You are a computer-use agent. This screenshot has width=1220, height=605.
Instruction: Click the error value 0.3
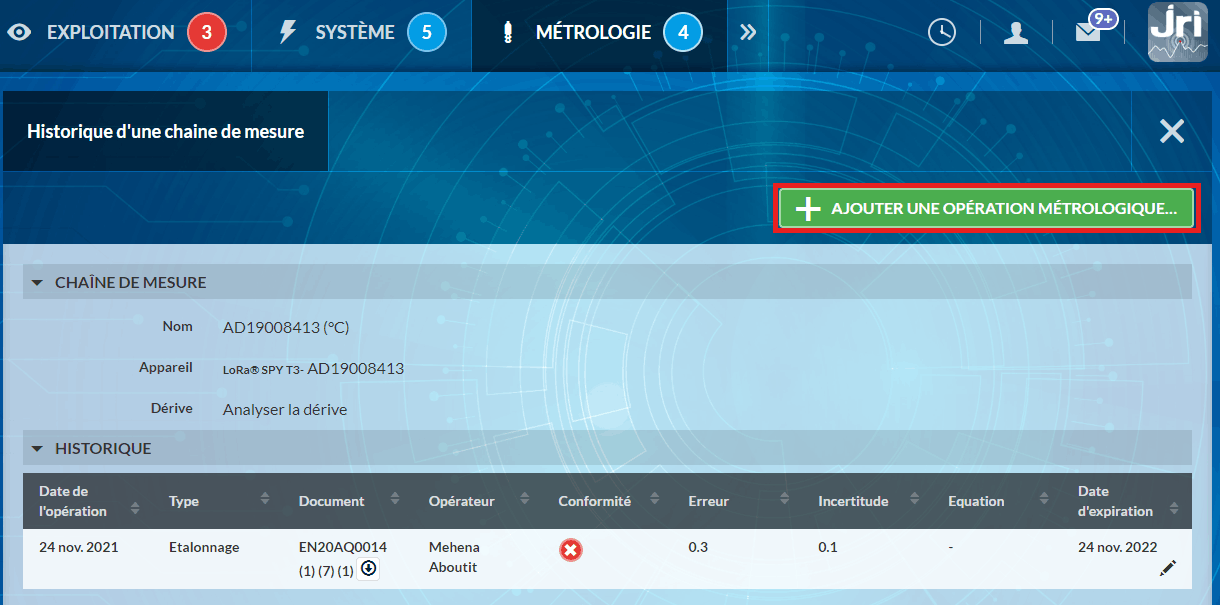click(x=698, y=547)
